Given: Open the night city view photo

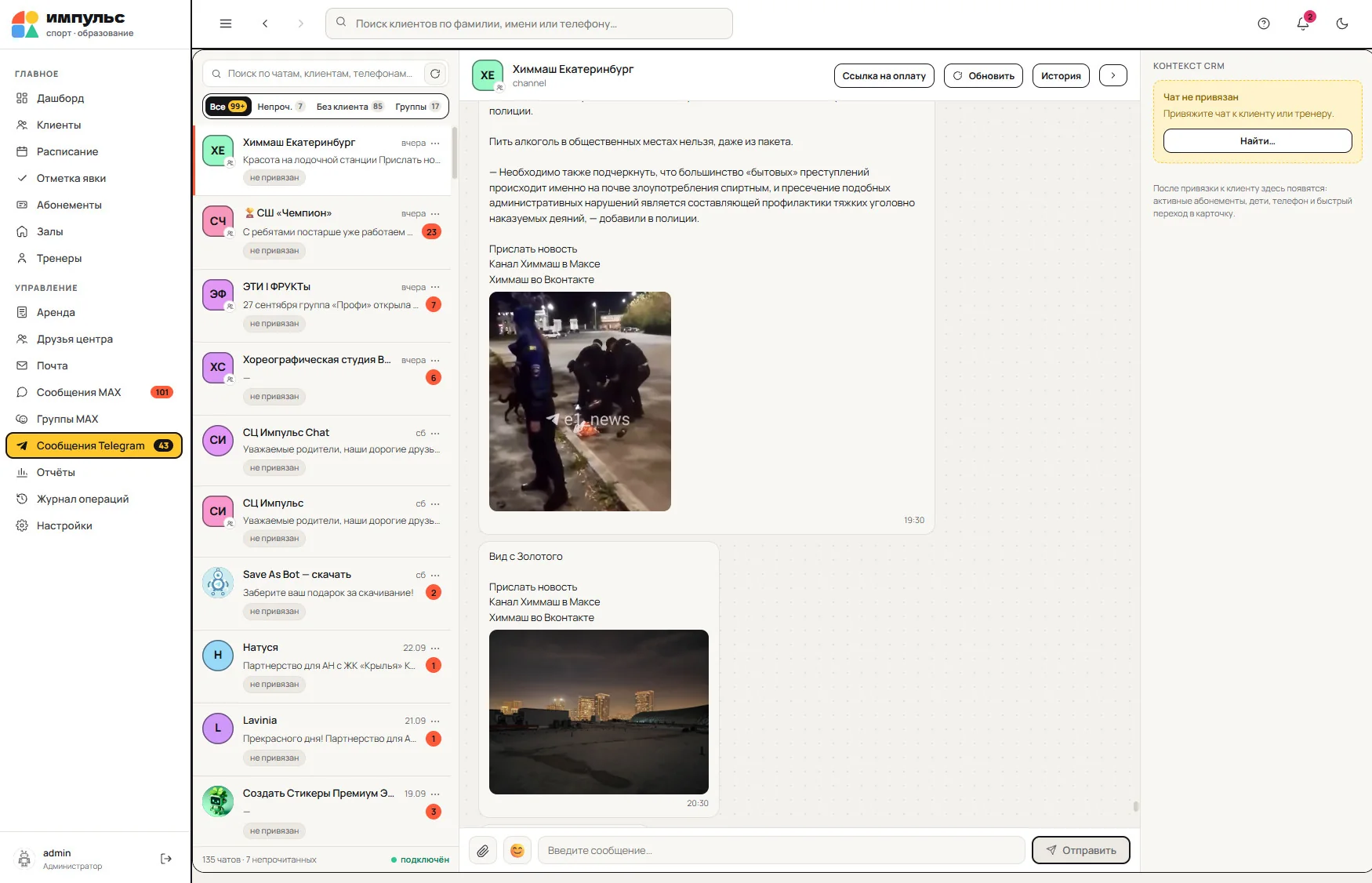Looking at the screenshot, I should [599, 712].
